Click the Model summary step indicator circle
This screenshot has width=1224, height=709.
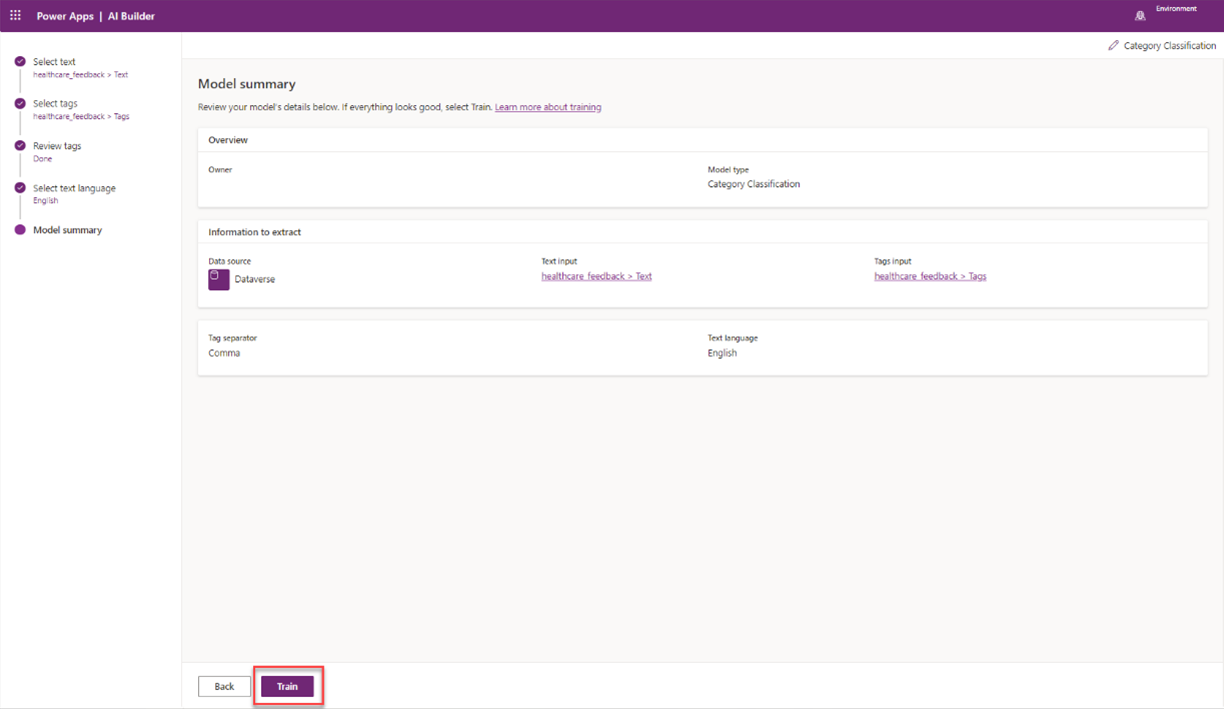pos(19,229)
